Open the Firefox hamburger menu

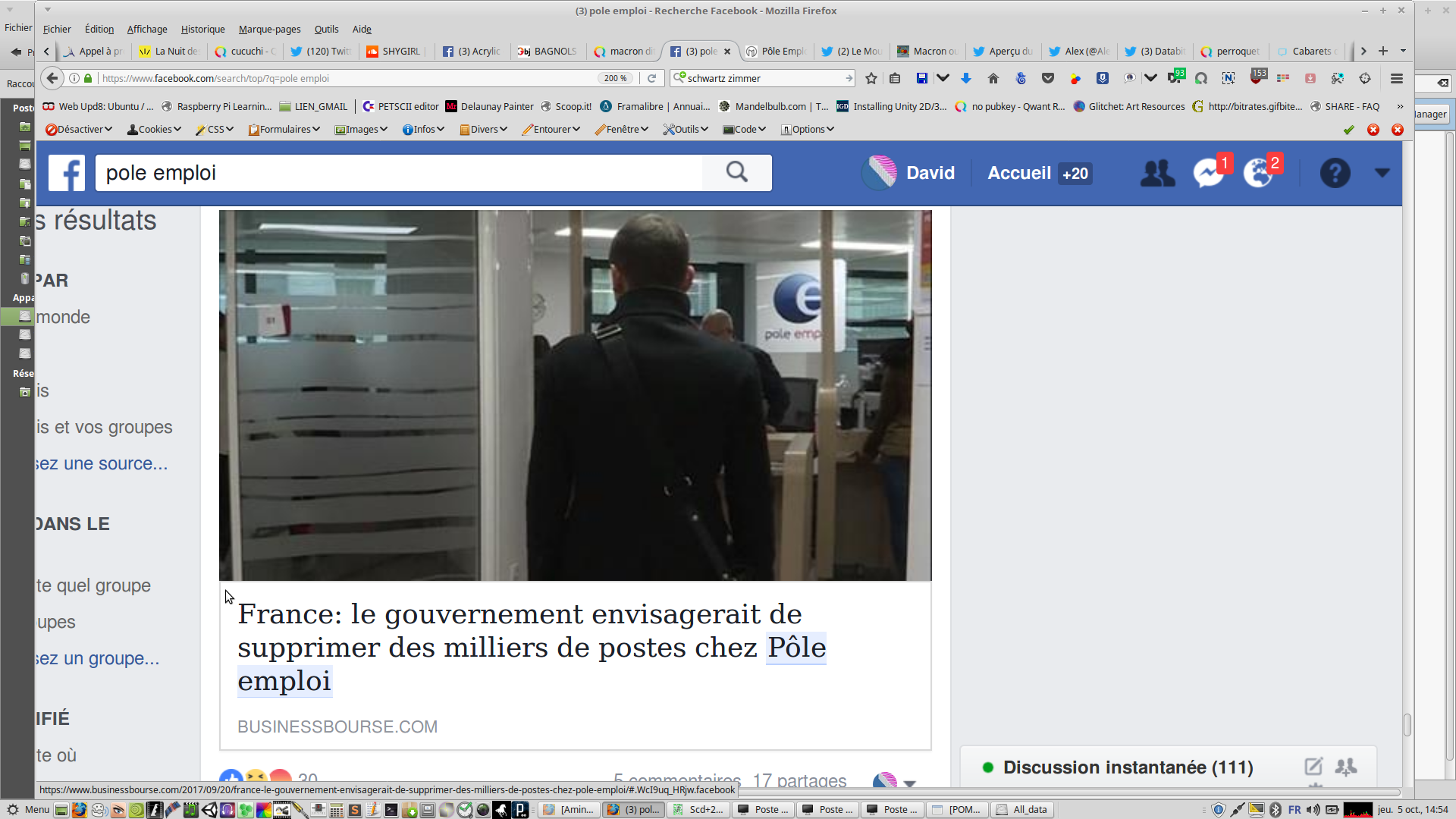coord(1397,78)
